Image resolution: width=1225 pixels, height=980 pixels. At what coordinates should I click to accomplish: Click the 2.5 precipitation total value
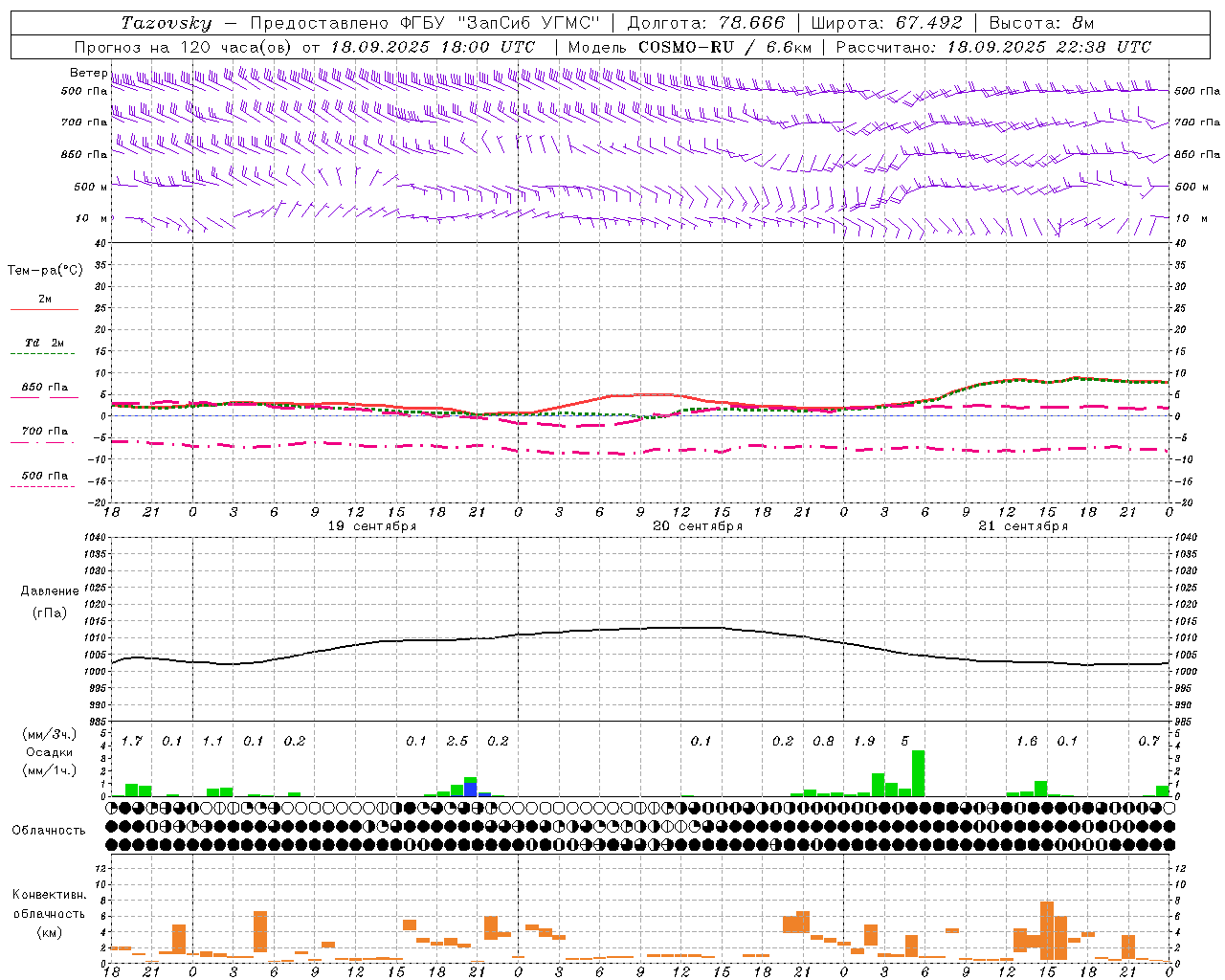[457, 741]
